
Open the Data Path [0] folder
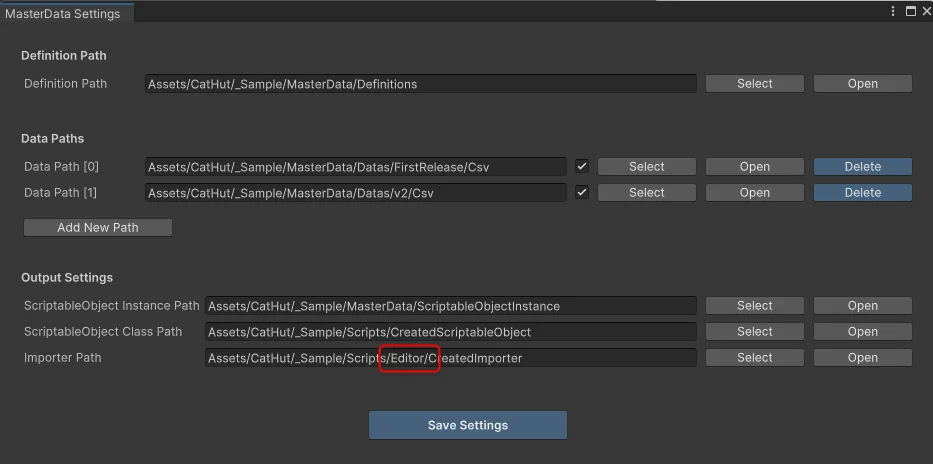pyautogui.click(x=754, y=167)
